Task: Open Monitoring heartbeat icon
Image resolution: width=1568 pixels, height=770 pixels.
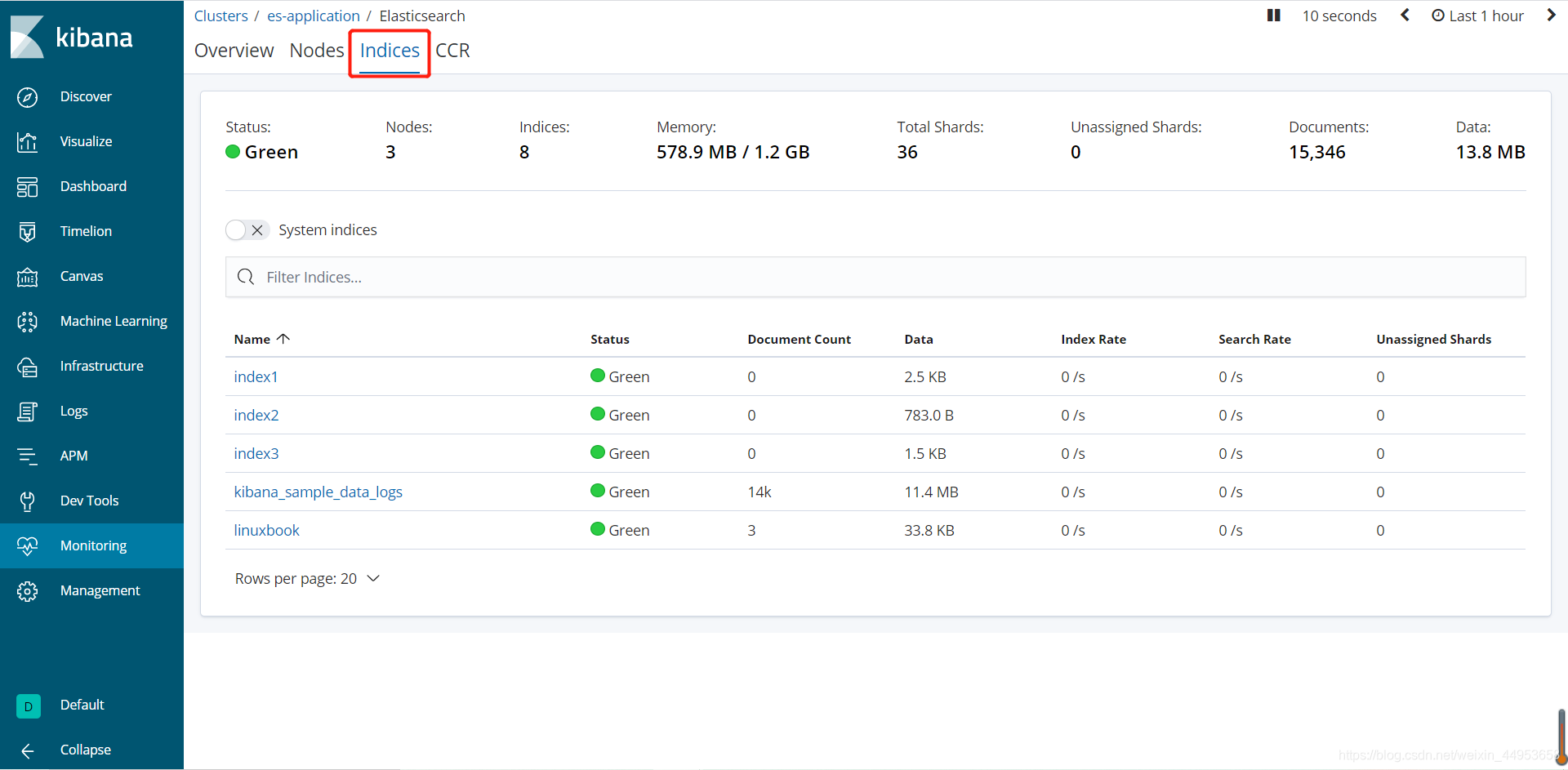Action: click(27, 546)
